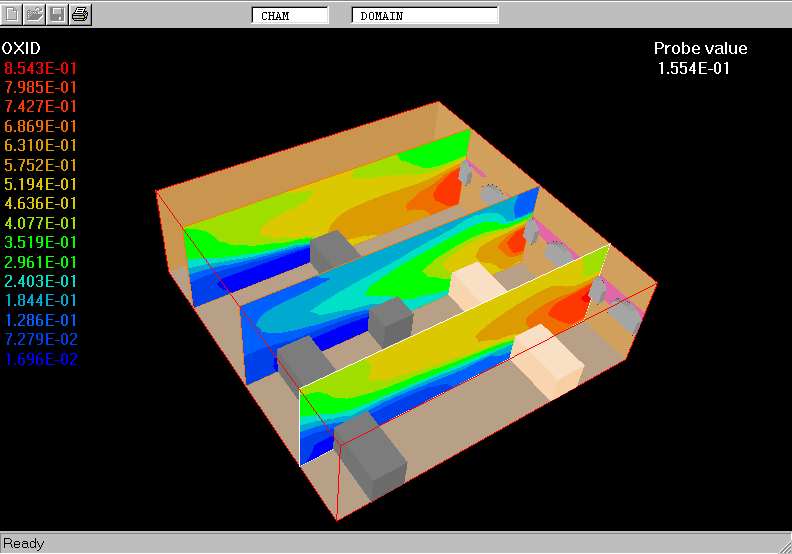Click the orange legend entry 6.310E-01
The height and width of the screenshot is (554, 792).
pyautogui.click(x=41, y=145)
